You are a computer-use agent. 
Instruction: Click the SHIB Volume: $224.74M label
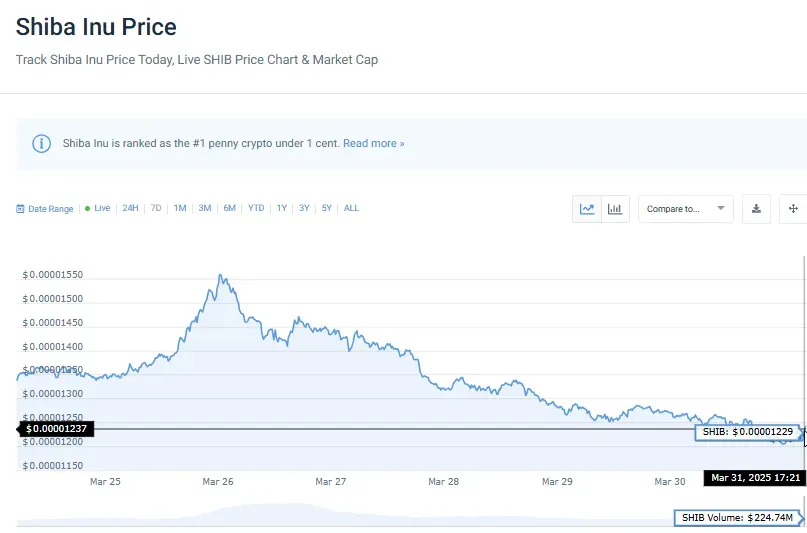(738, 518)
